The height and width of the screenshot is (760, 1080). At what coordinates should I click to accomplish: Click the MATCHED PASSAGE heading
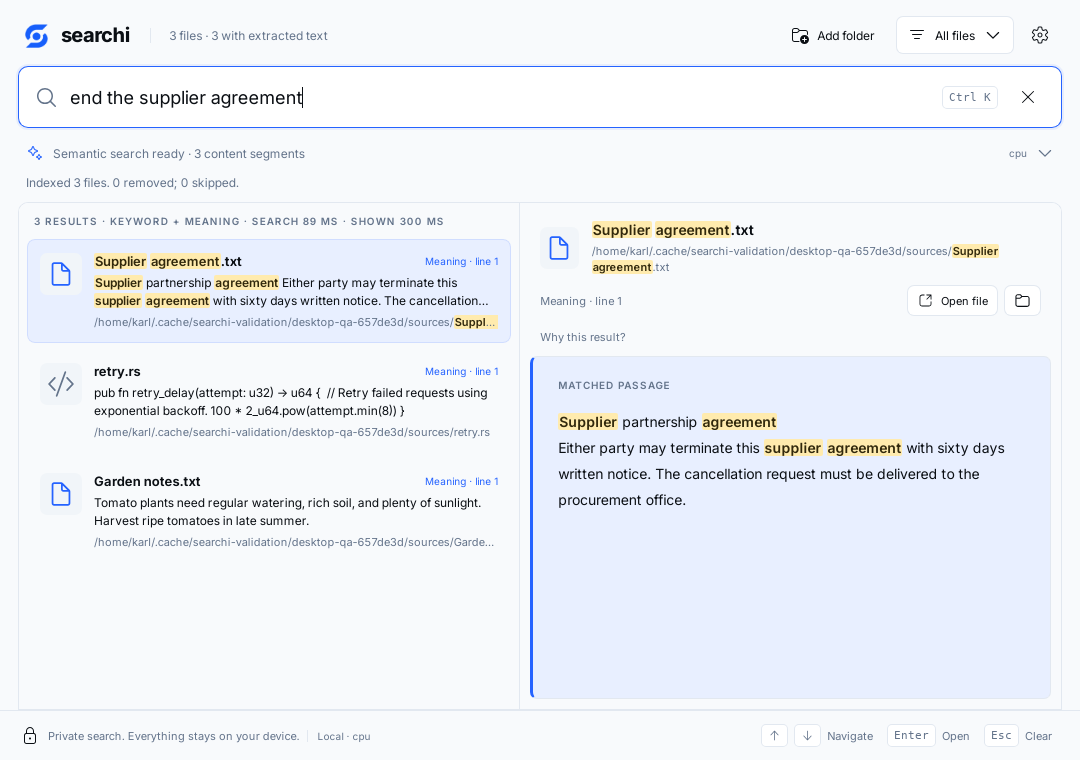(614, 385)
